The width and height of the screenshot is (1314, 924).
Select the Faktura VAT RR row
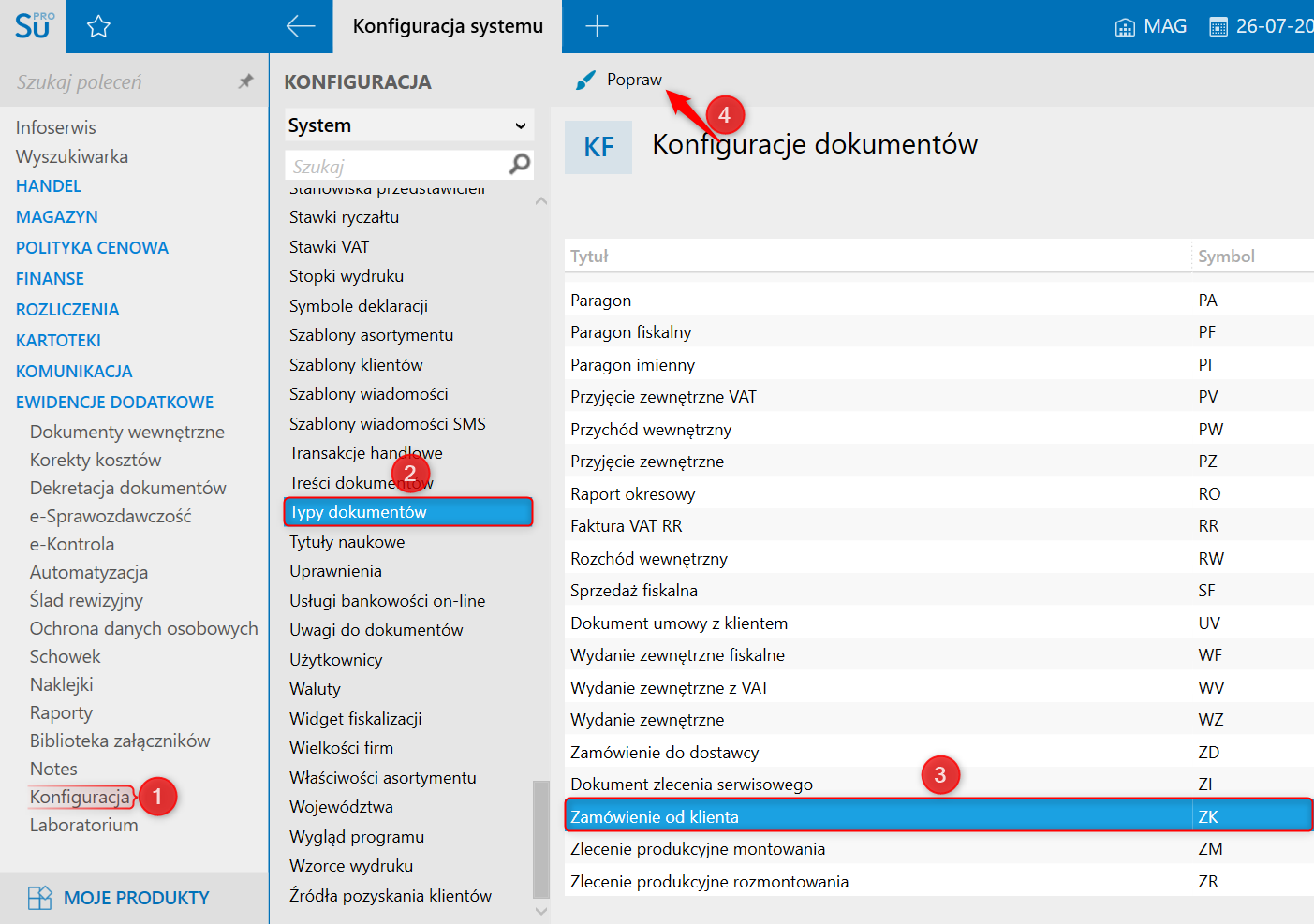938,526
